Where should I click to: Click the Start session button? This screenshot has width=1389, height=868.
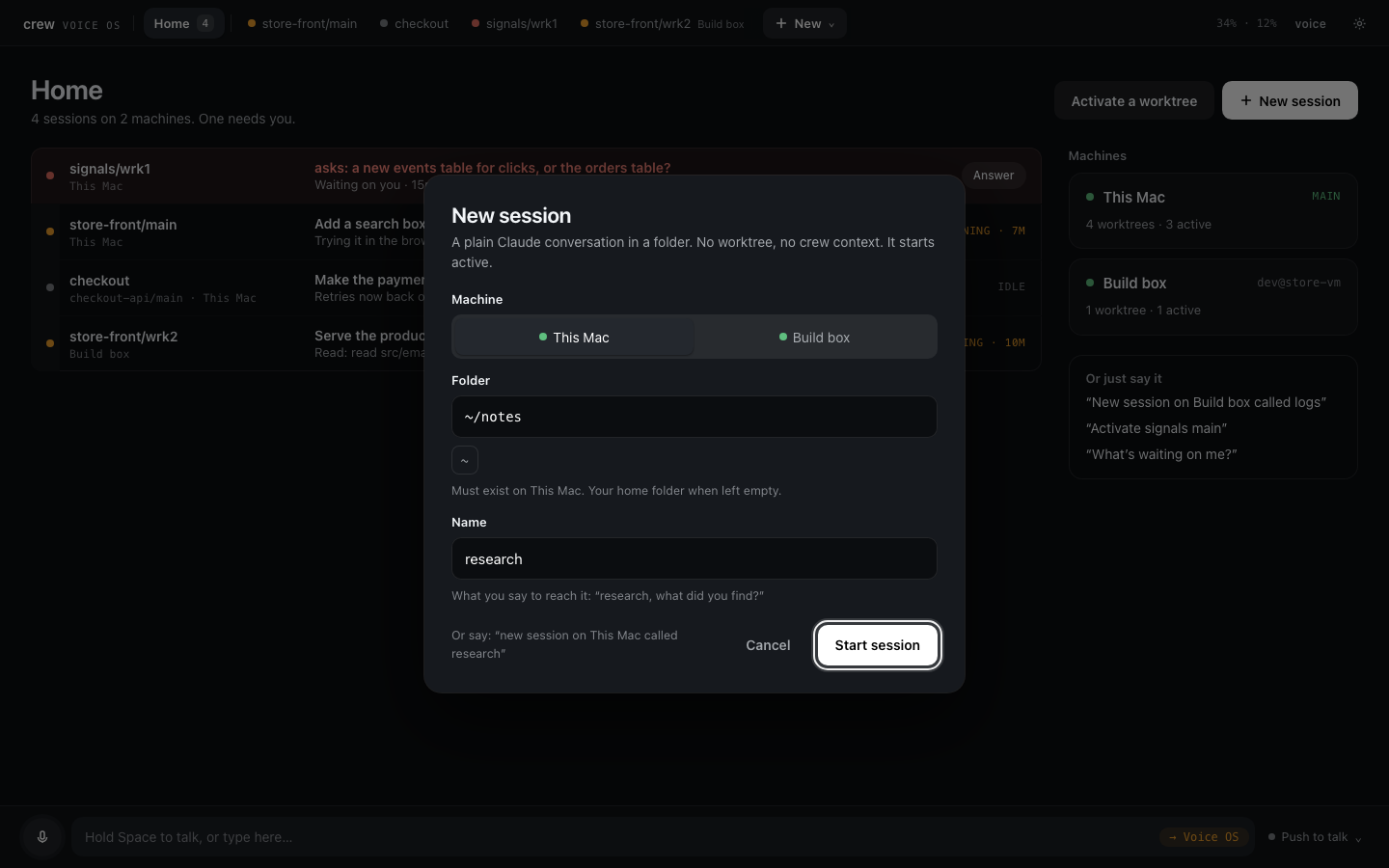pyautogui.click(x=878, y=645)
